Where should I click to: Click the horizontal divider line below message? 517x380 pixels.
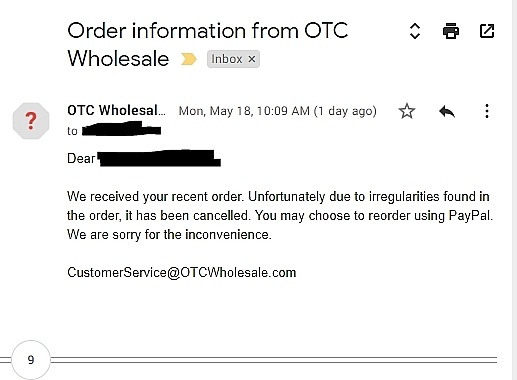pyautogui.click(x=273, y=360)
